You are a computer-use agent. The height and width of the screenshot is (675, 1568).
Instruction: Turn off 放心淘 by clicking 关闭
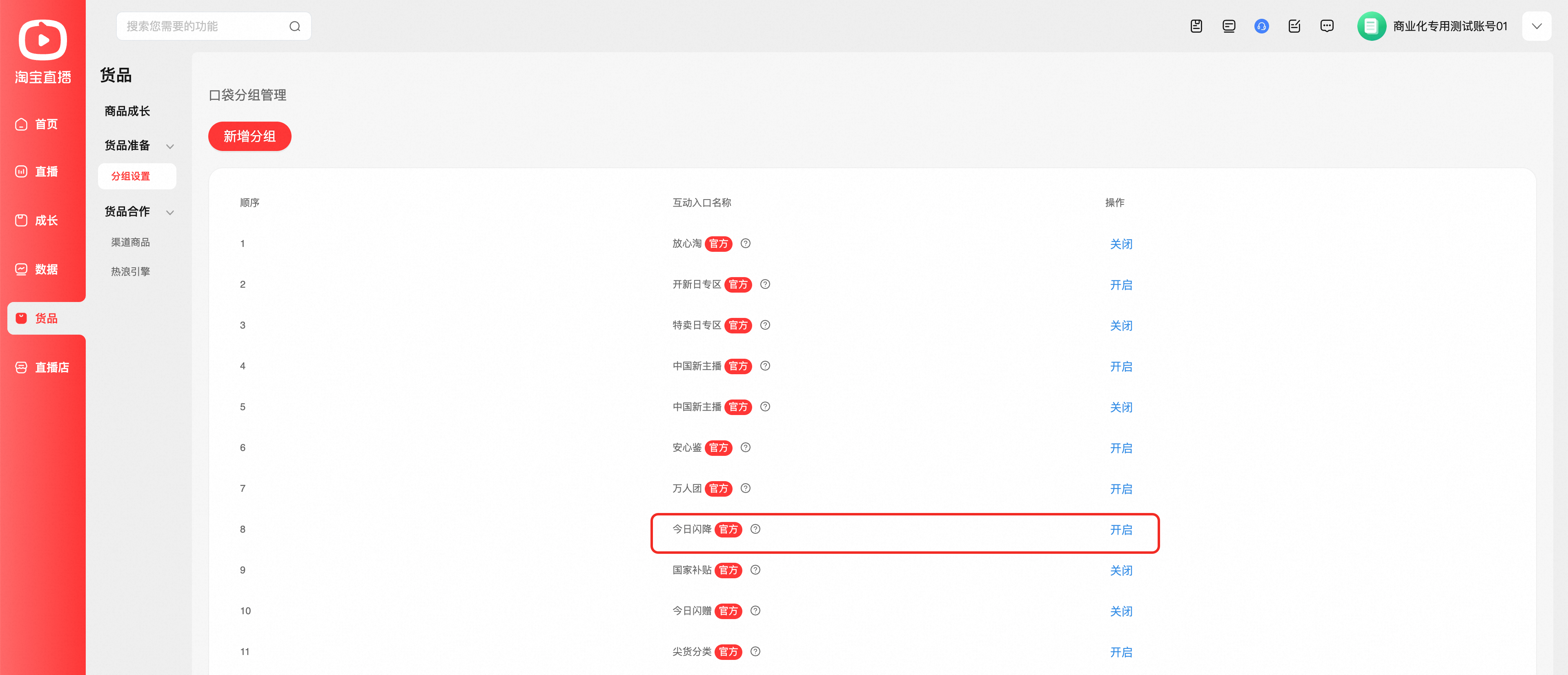[1120, 244]
